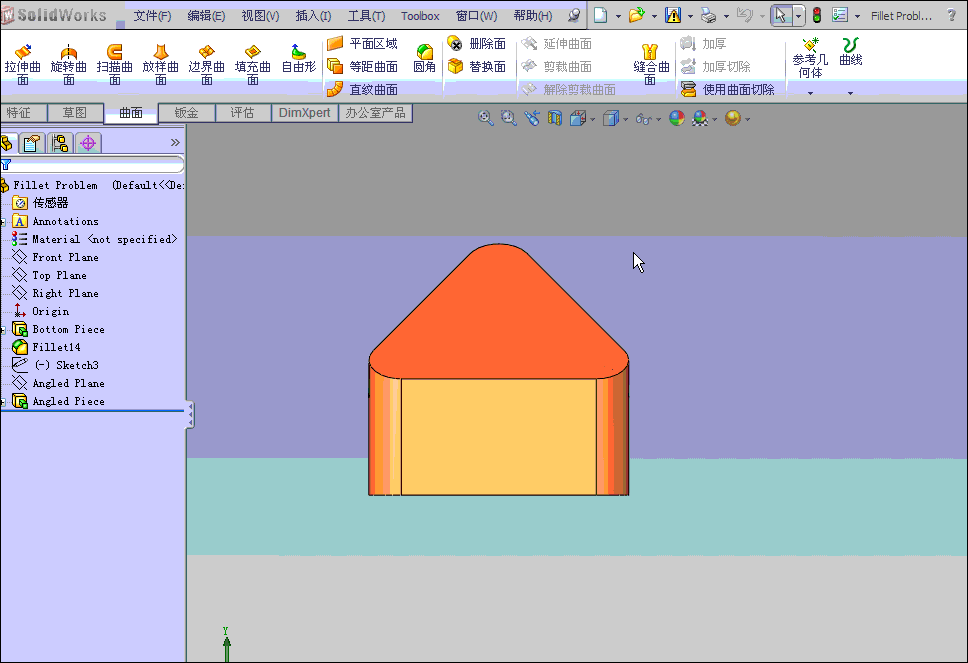The width and height of the screenshot is (968, 663).
Task: Open the Options dropdown arrow
Action: (x=857, y=16)
